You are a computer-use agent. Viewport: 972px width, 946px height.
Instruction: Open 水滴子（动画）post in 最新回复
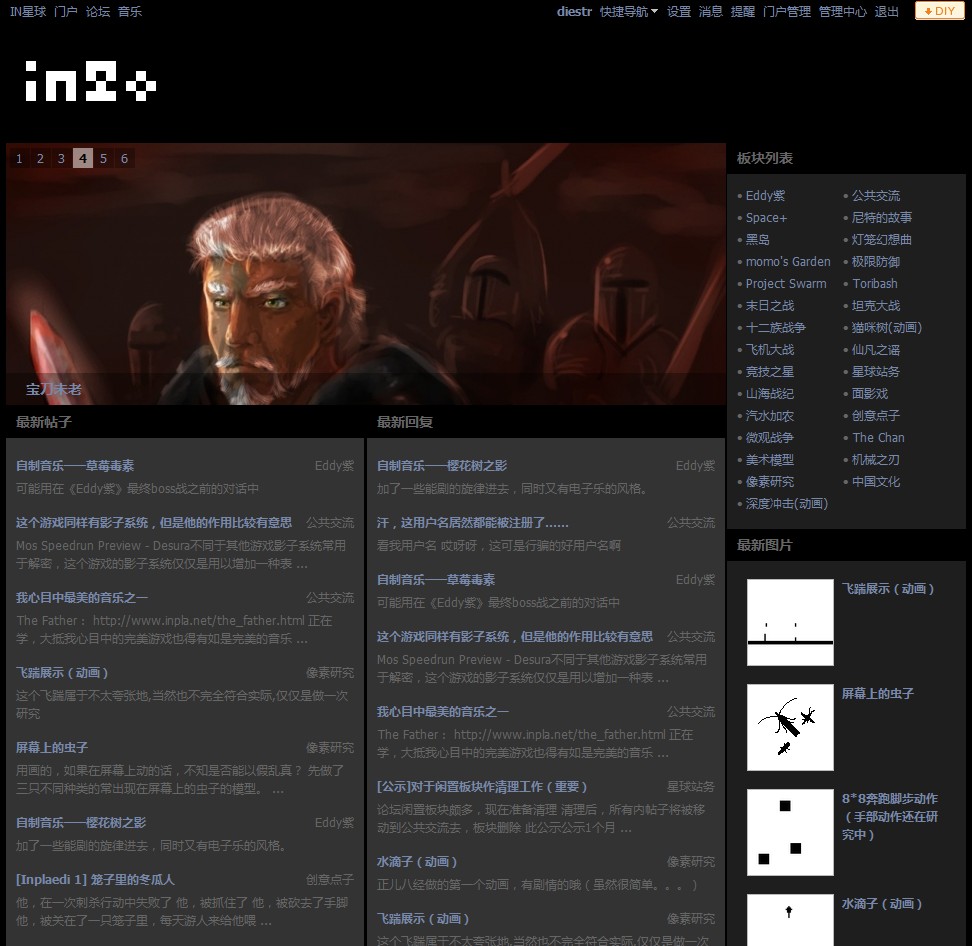point(417,862)
